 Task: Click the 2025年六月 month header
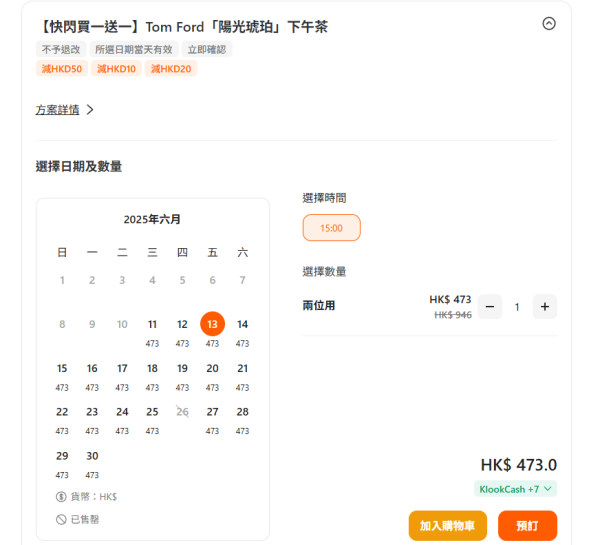click(152, 219)
